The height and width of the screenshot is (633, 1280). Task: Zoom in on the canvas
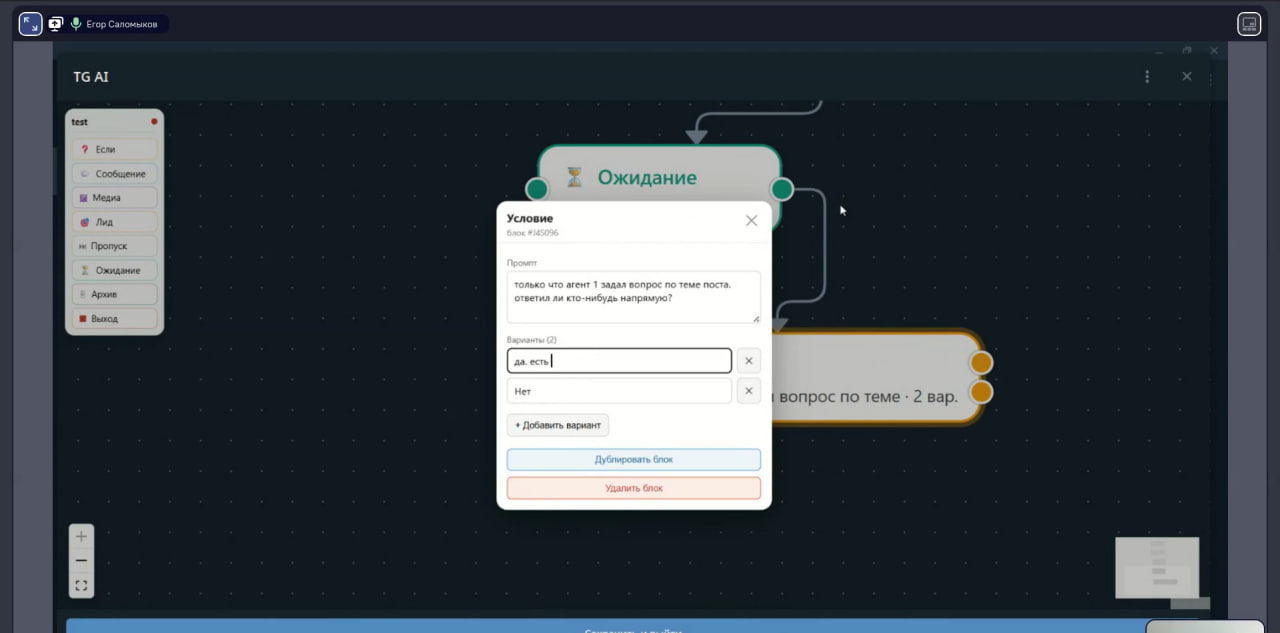(81, 536)
